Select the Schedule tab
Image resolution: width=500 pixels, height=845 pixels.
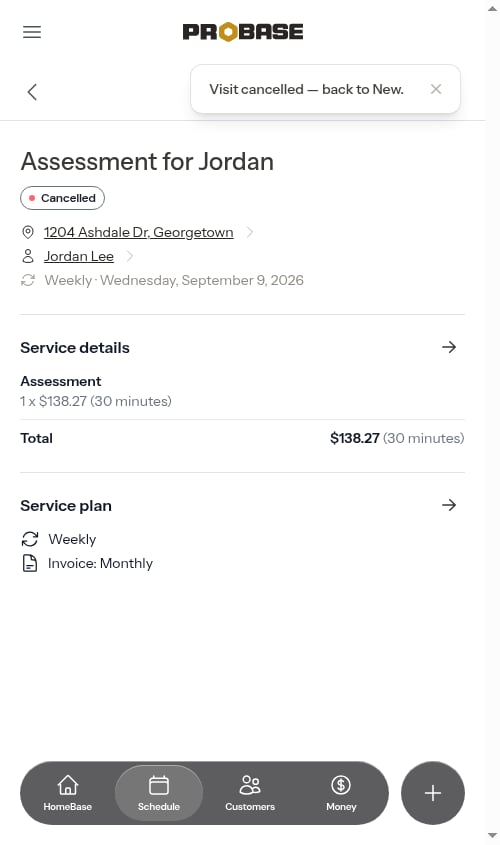[159, 793]
